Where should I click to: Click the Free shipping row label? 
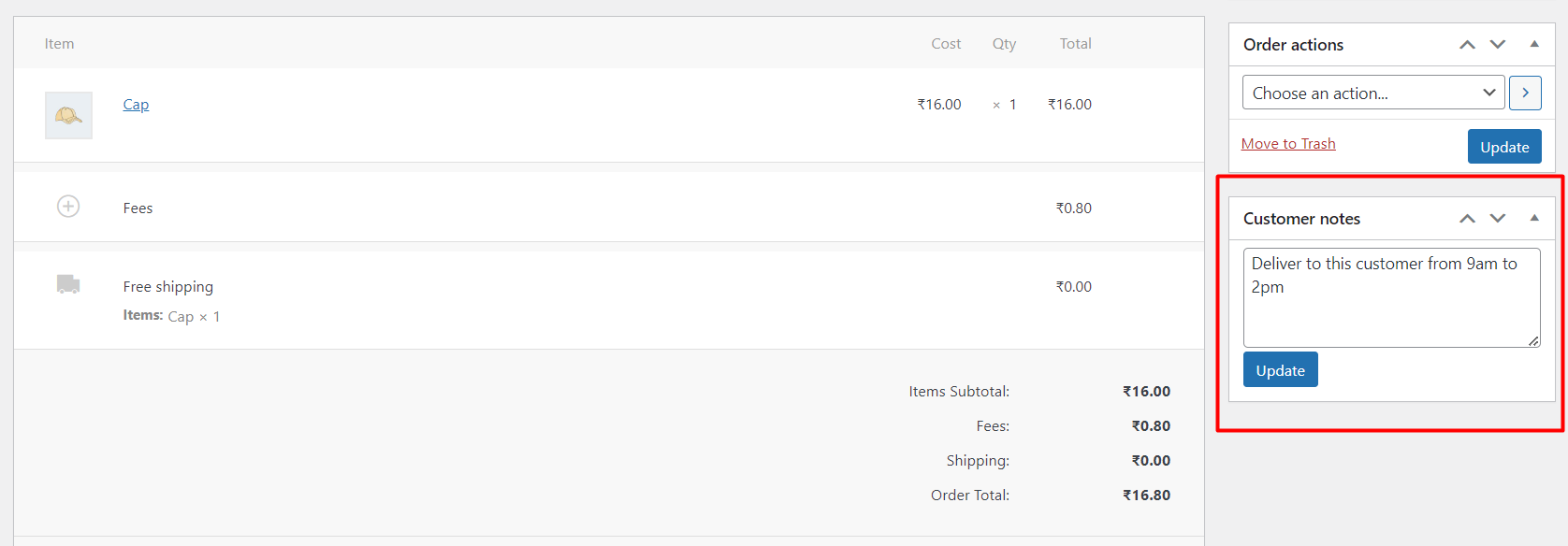(168, 287)
